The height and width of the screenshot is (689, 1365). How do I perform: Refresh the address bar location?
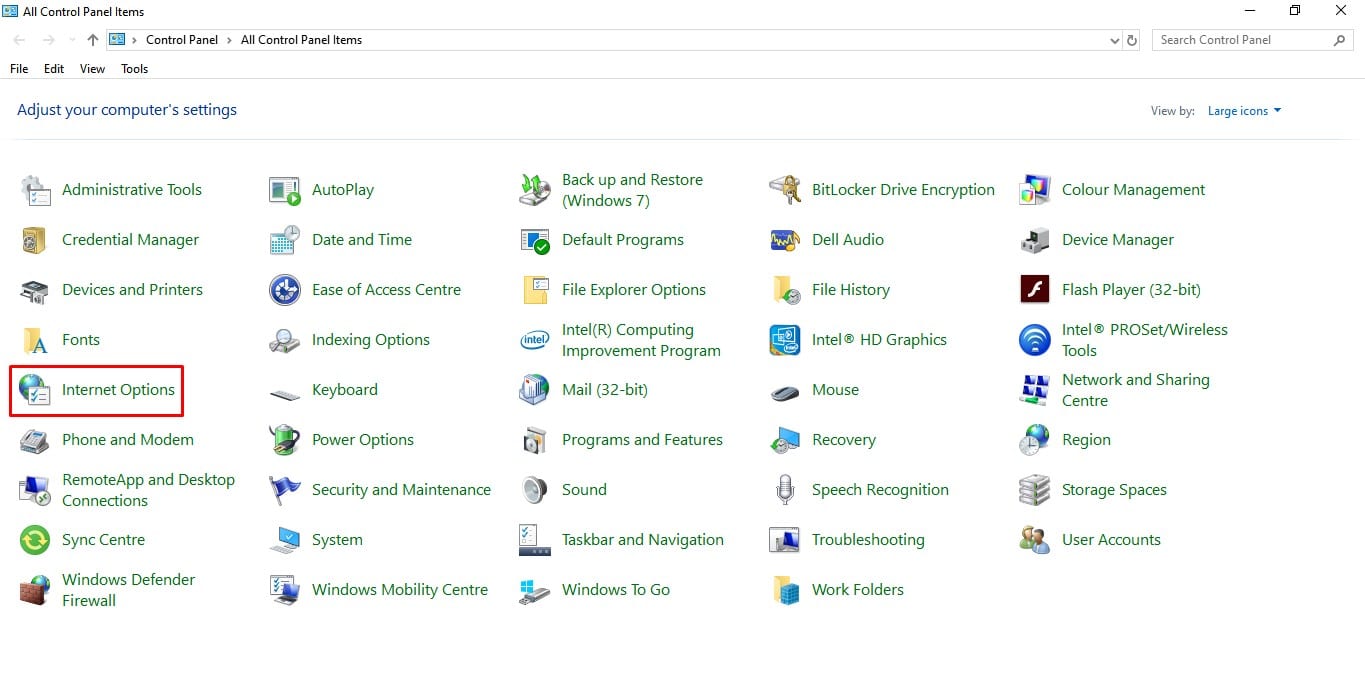(1132, 41)
